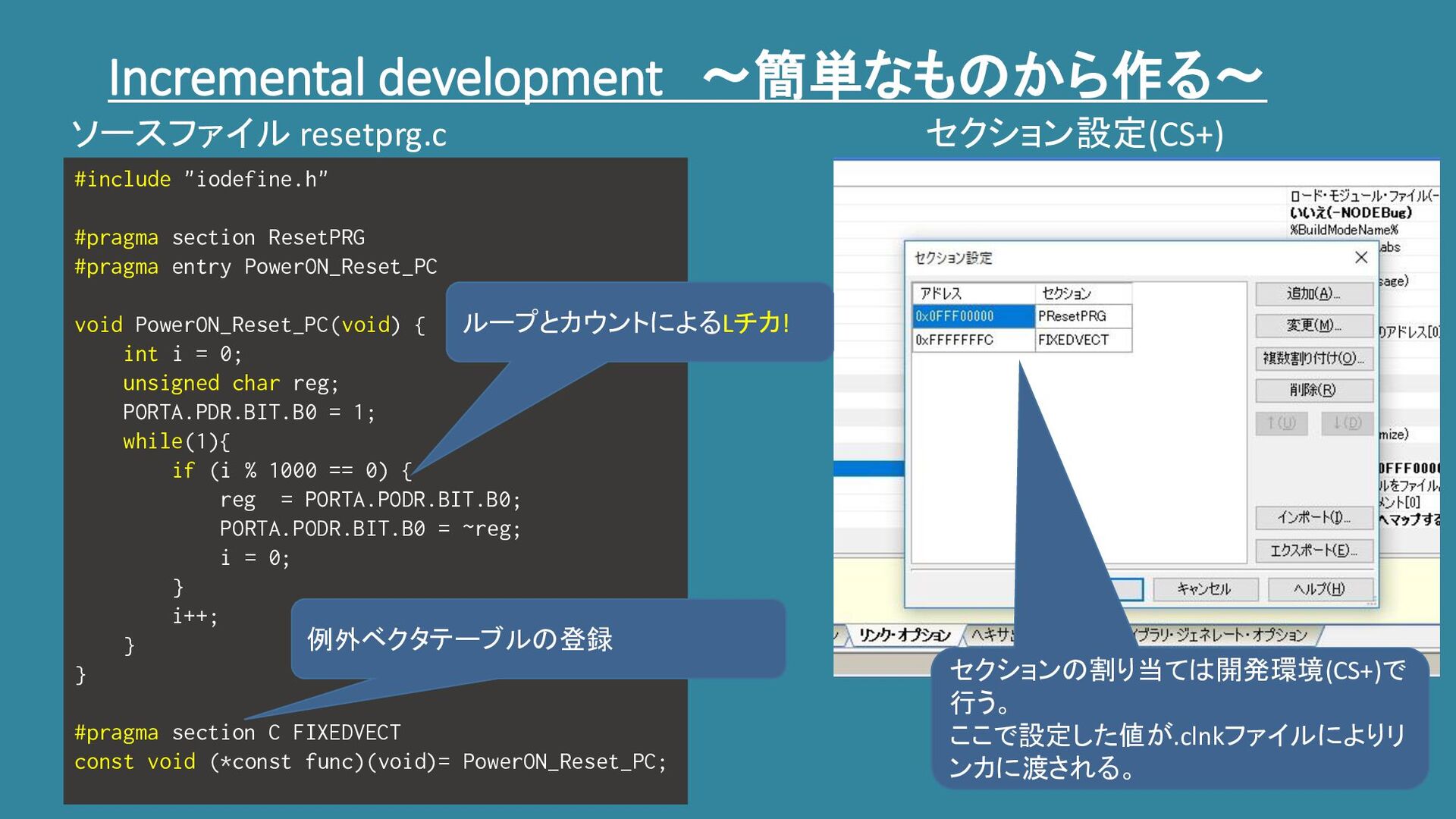Switch to the ライブラリ・ジェネレート・オプション tab
This screenshot has width=1456, height=819.
1221,635
